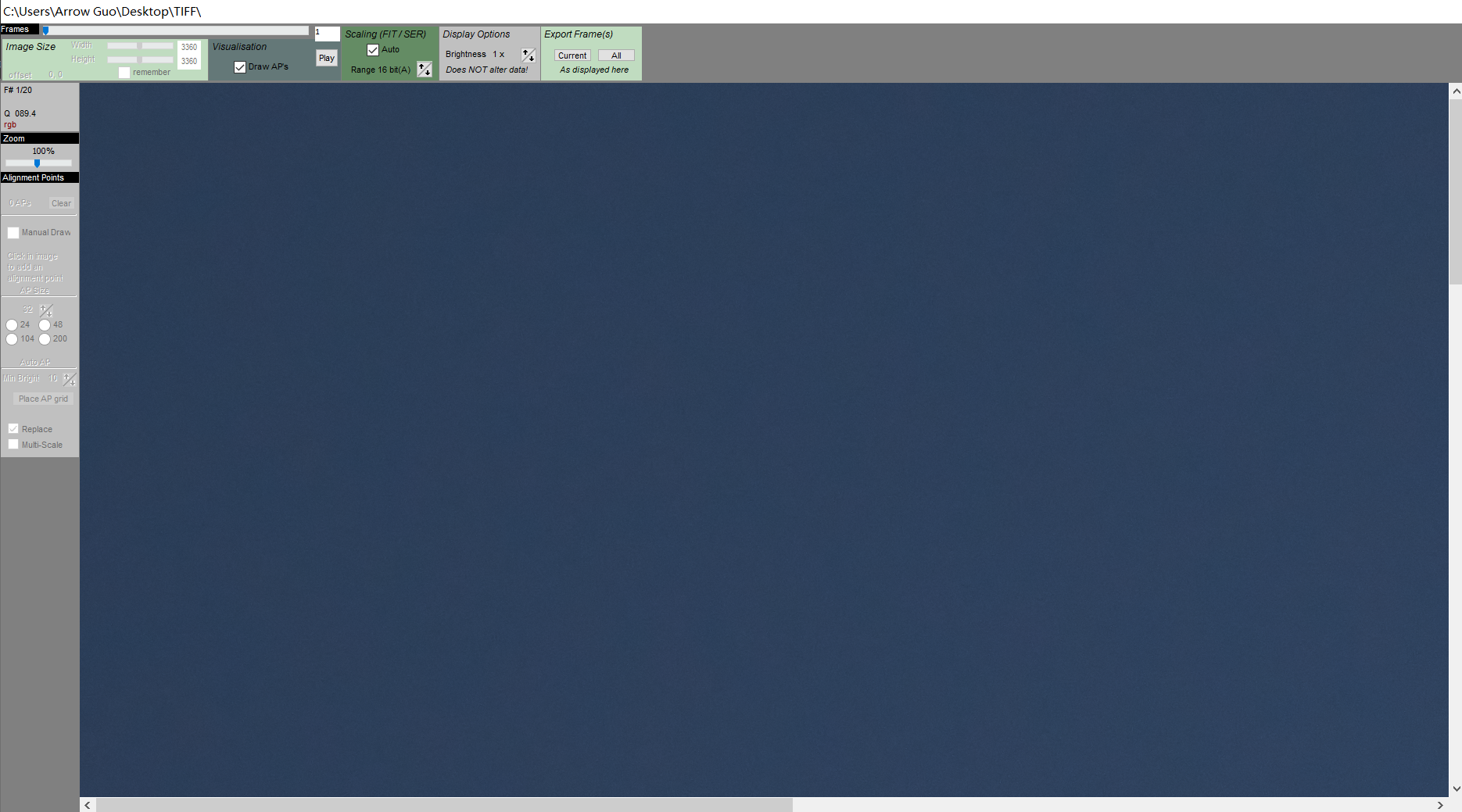1462x812 pixels.
Task: Export the Current frame
Action: pyautogui.click(x=572, y=55)
